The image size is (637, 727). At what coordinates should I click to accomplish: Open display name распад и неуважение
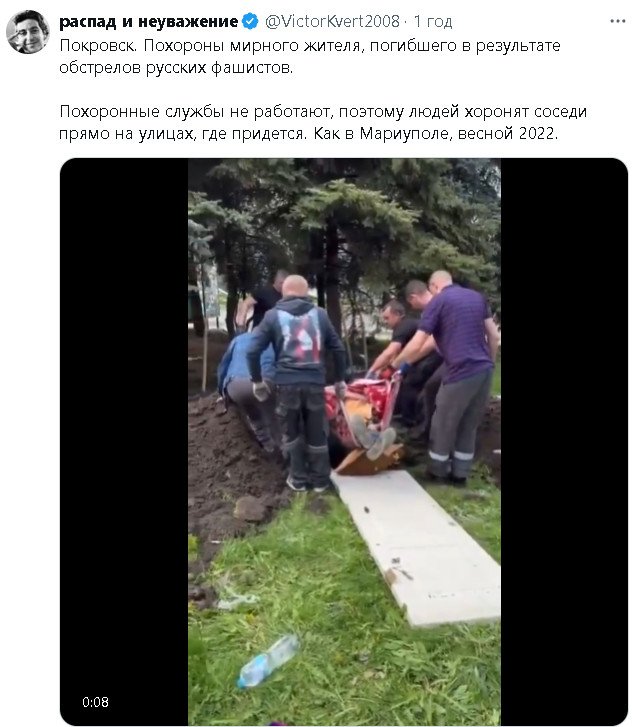click(149, 21)
